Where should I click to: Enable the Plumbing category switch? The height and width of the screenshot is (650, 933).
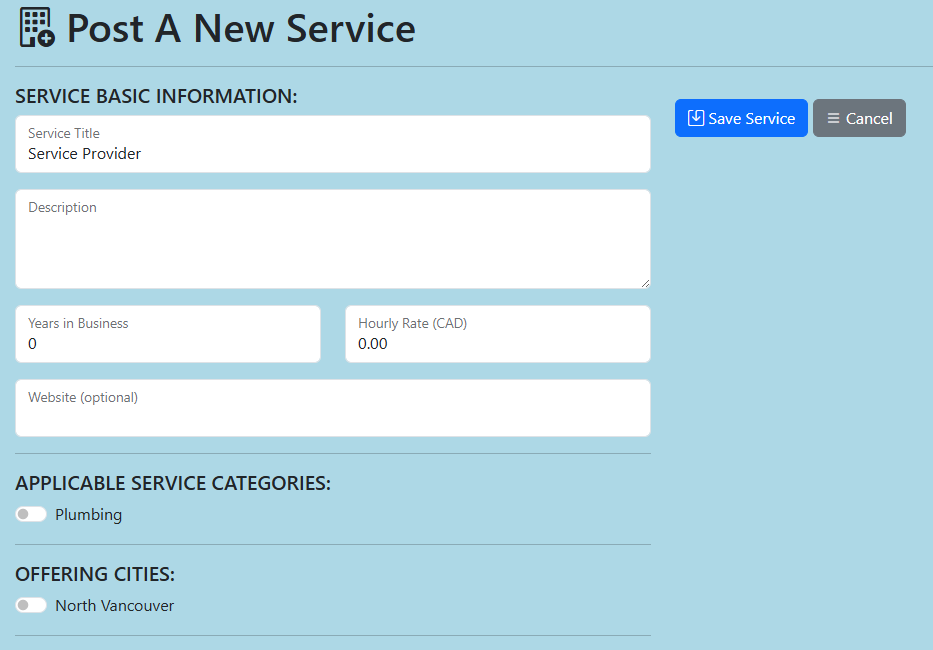coord(31,514)
